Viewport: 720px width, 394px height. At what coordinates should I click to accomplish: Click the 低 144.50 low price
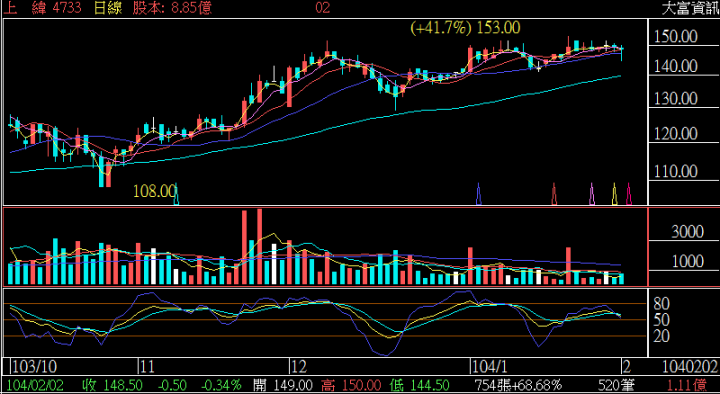pyautogui.click(x=419, y=385)
